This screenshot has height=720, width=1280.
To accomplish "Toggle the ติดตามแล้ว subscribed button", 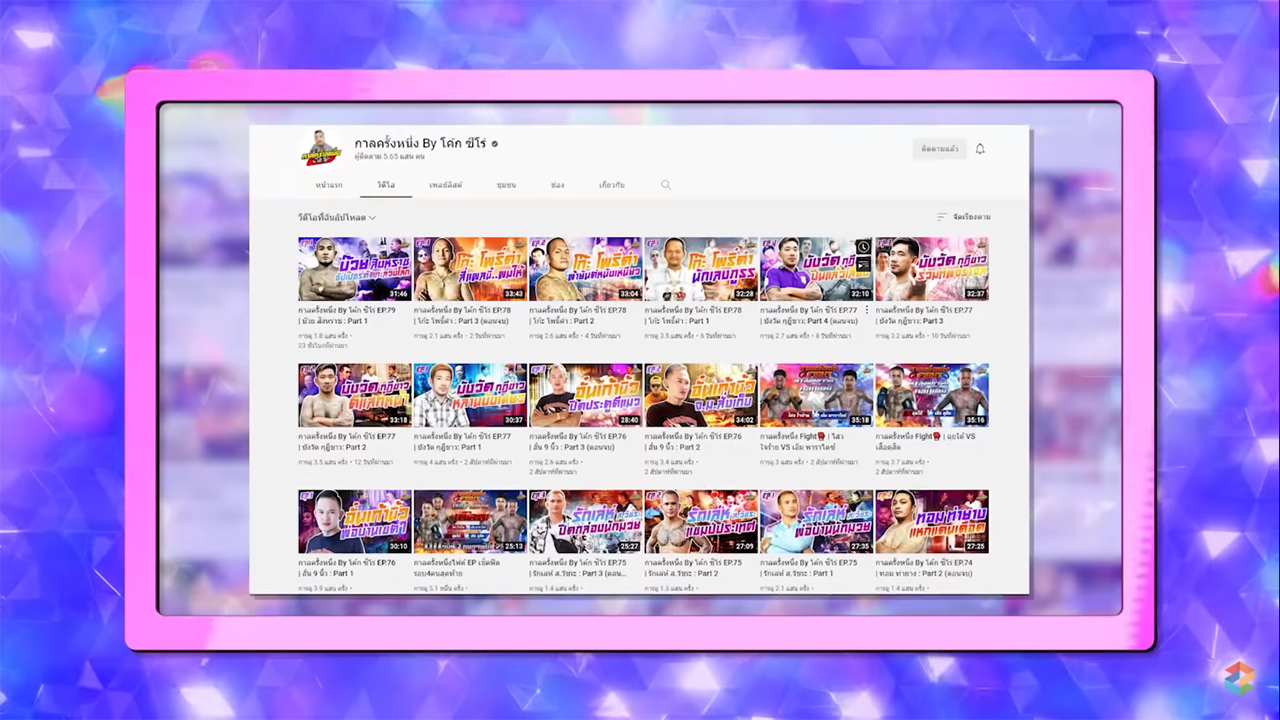I will coord(939,149).
